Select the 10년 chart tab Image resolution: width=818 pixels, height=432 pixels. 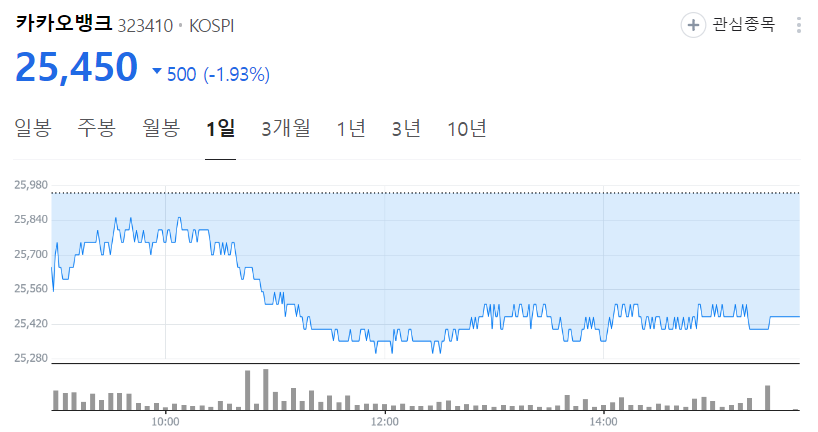(467, 128)
